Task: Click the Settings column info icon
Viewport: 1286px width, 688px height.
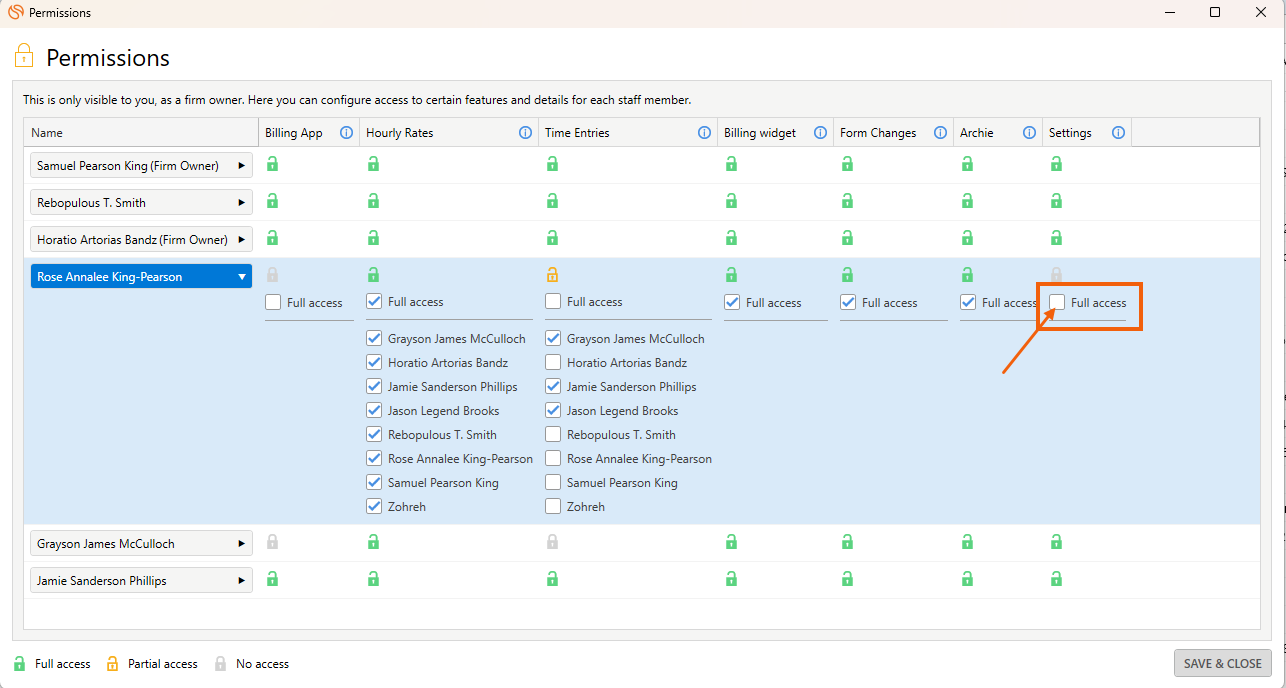Action: click(1118, 132)
